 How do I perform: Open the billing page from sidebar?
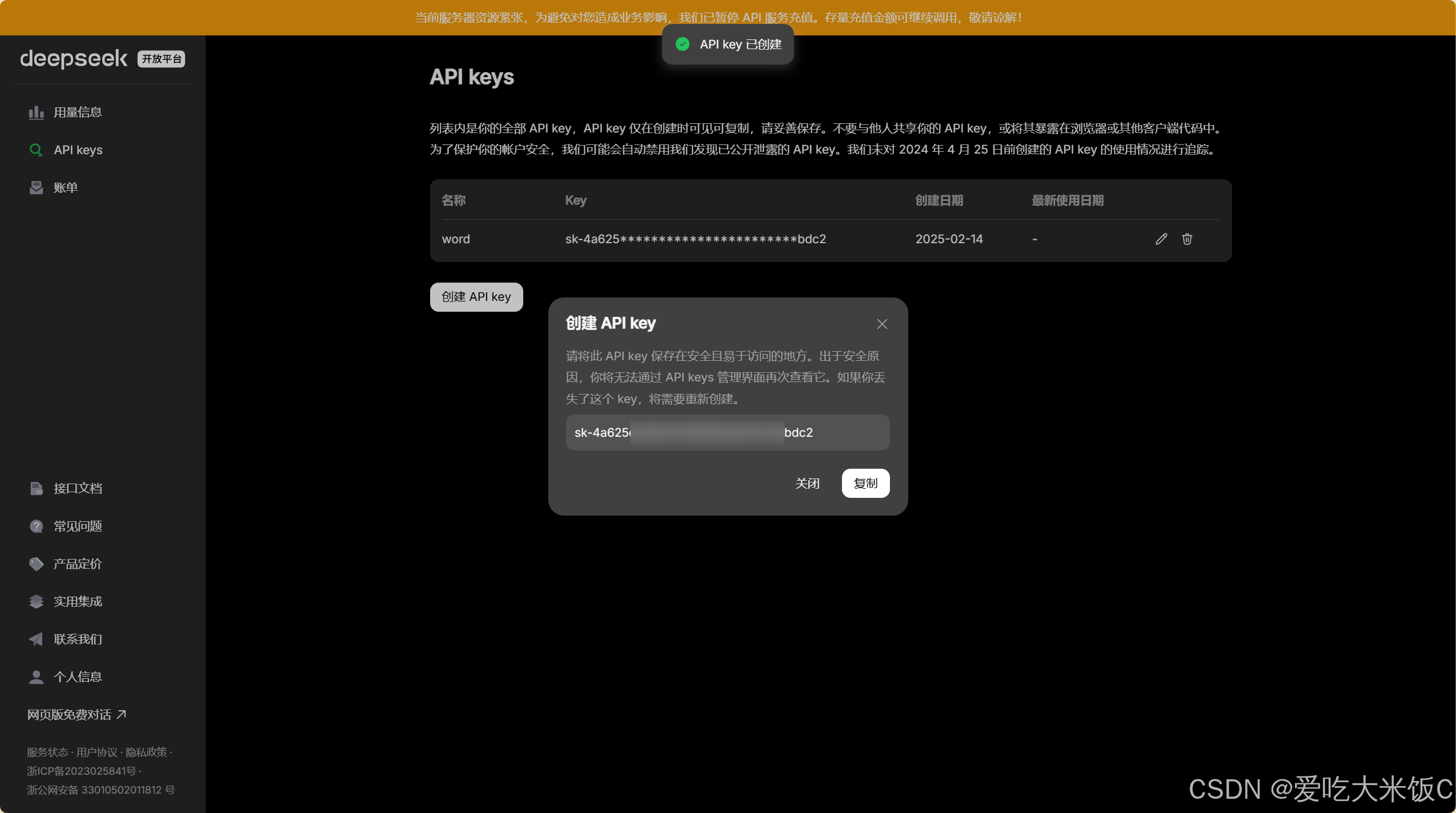tap(65, 188)
